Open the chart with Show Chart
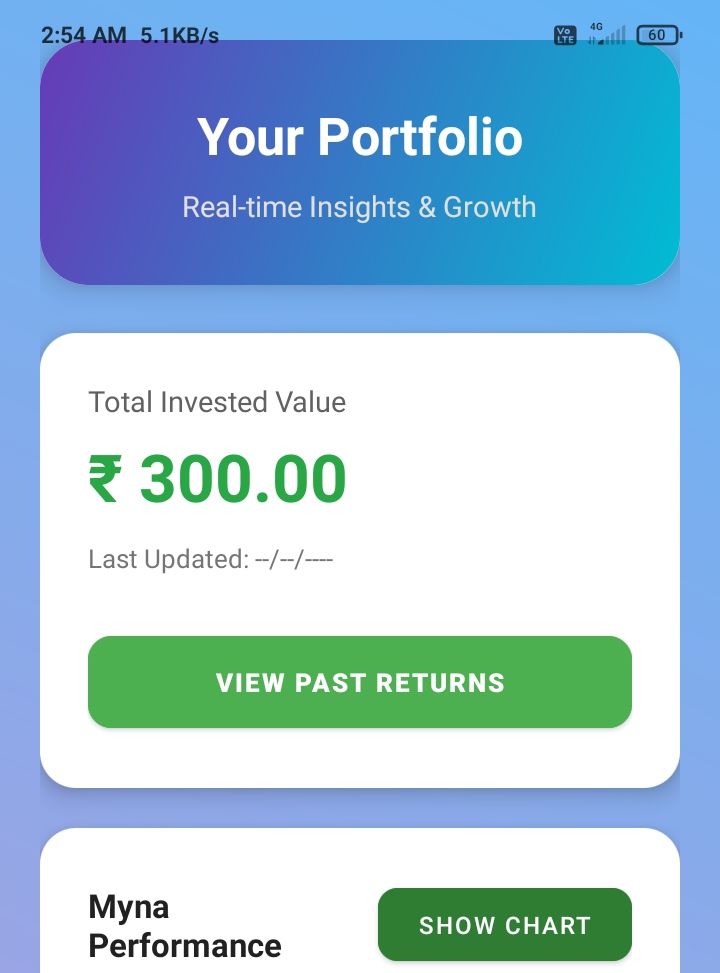Image resolution: width=720 pixels, height=973 pixels. 504,925
